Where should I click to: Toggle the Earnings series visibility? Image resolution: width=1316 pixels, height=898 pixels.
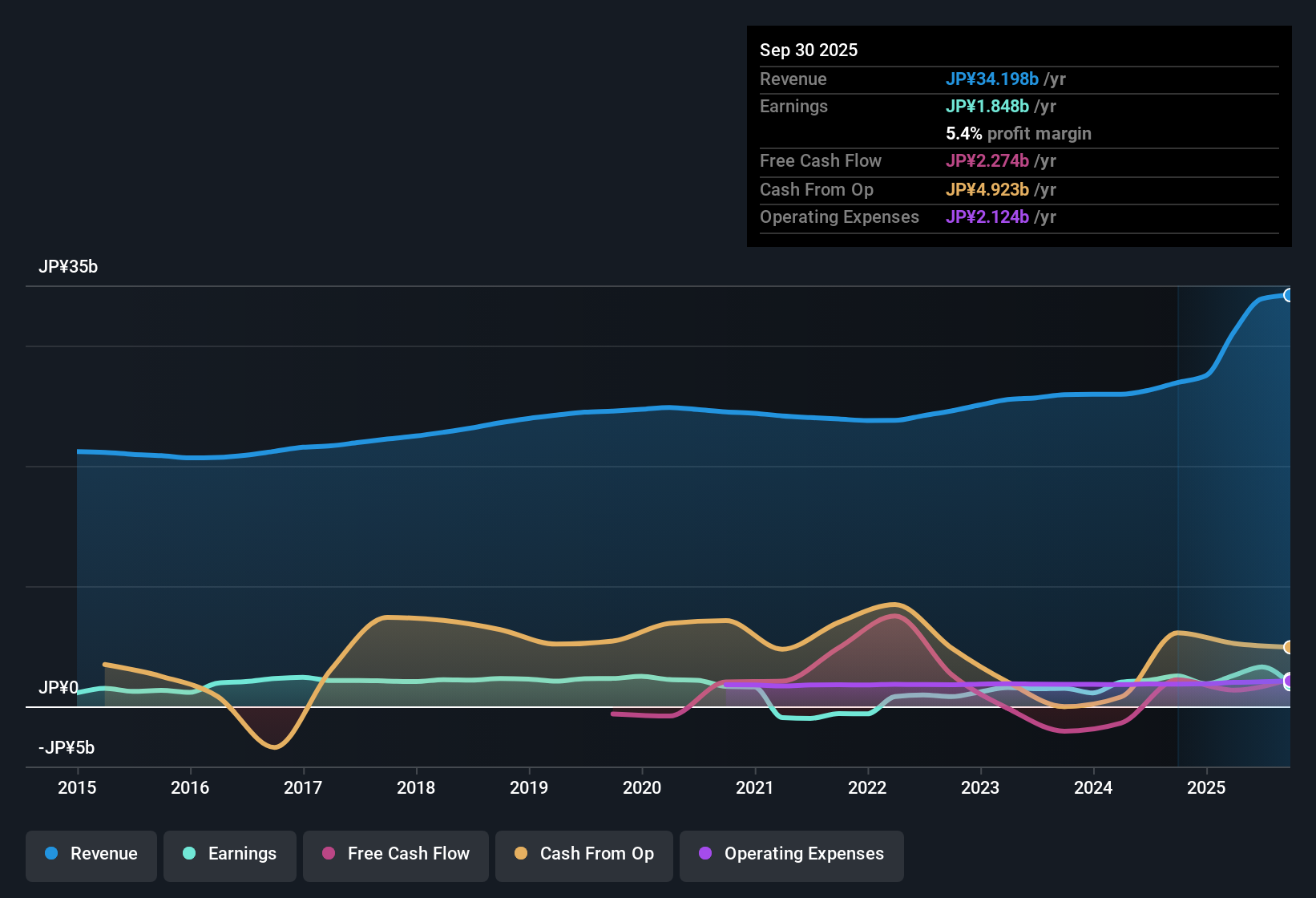coord(229,854)
